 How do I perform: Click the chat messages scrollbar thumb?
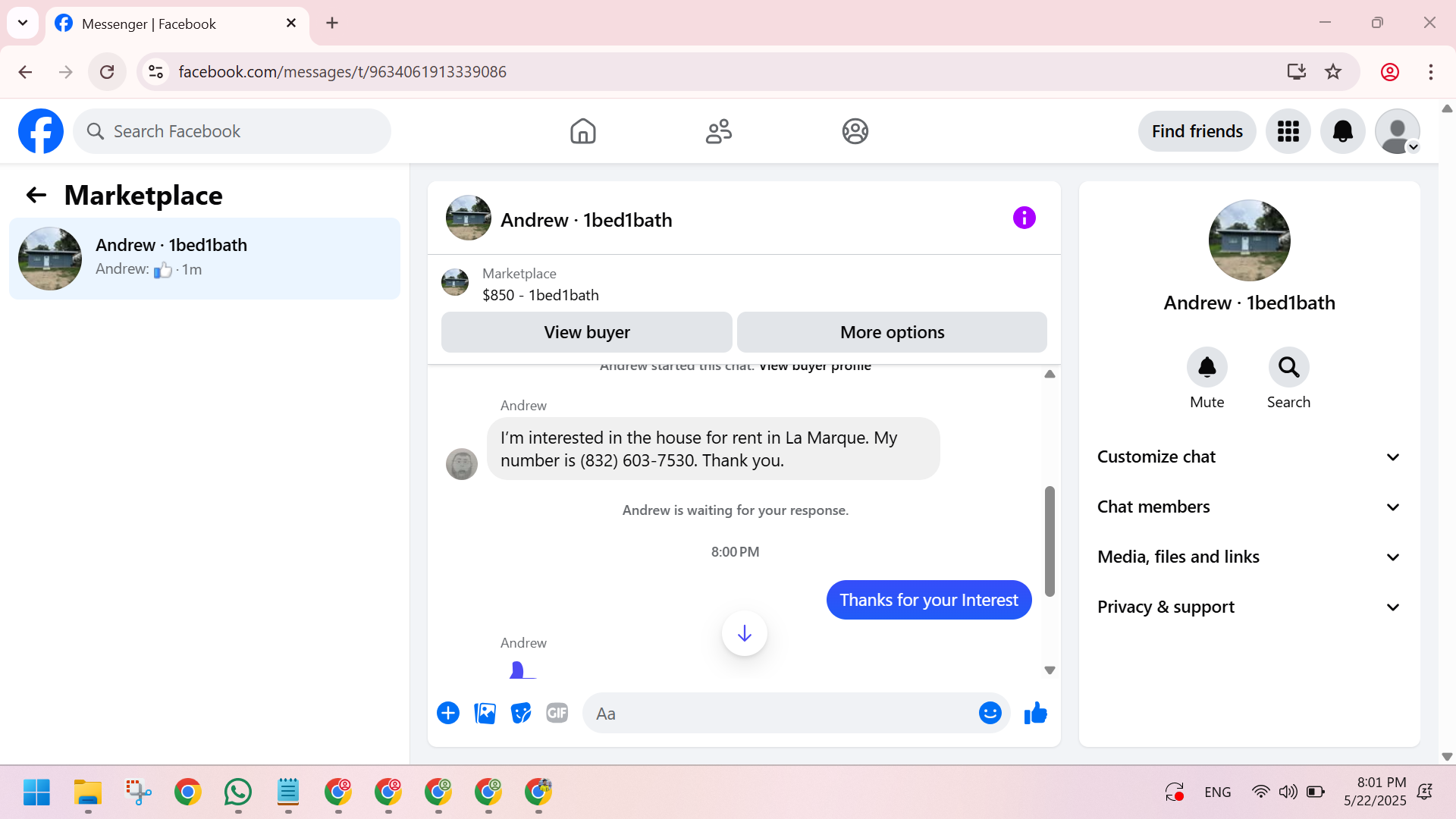pos(1050,541)
